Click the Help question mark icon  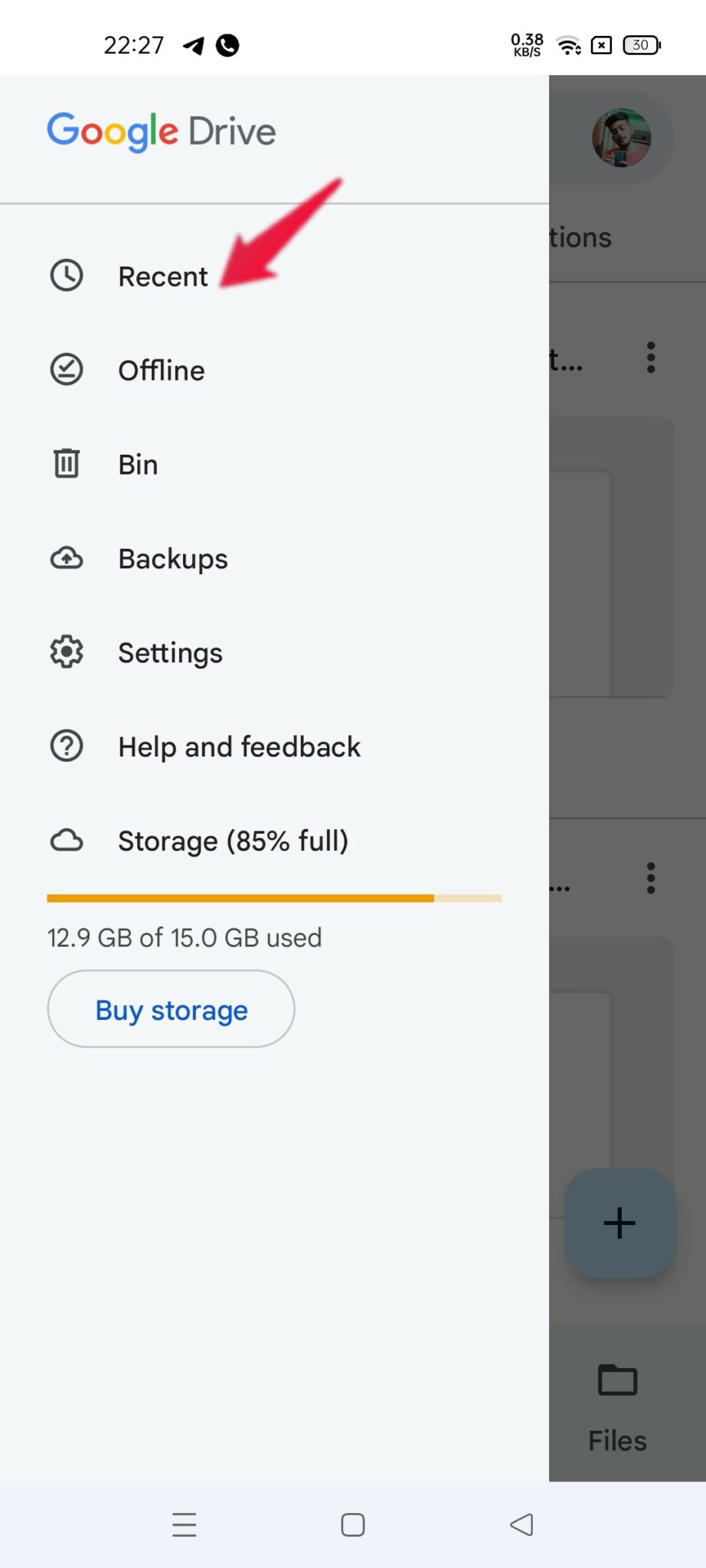click(x=67, y=746)
